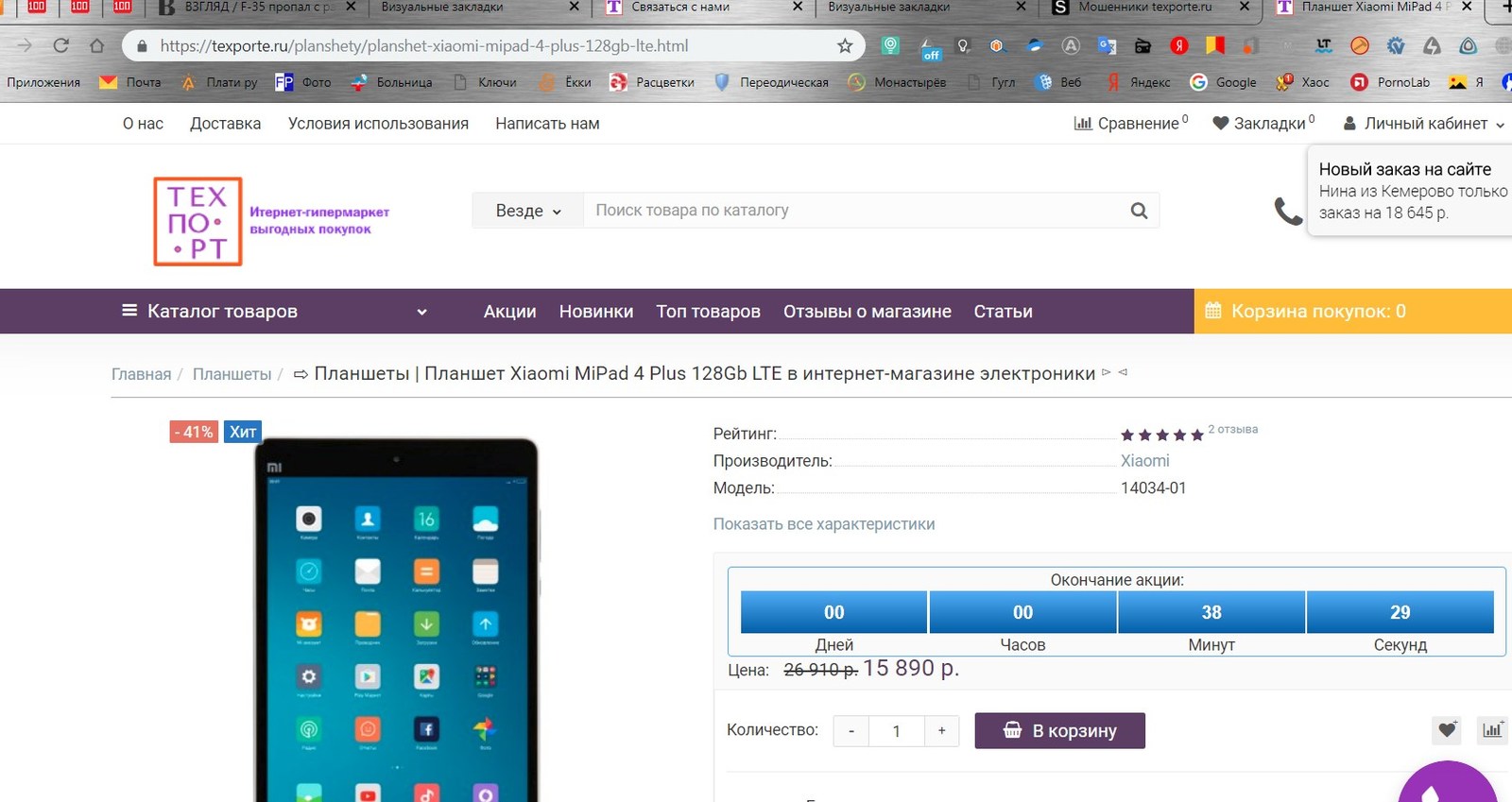Click the orange hammer circle extension icon
This screenshot has width=1512, height=802.
[x=1360, y=45]
